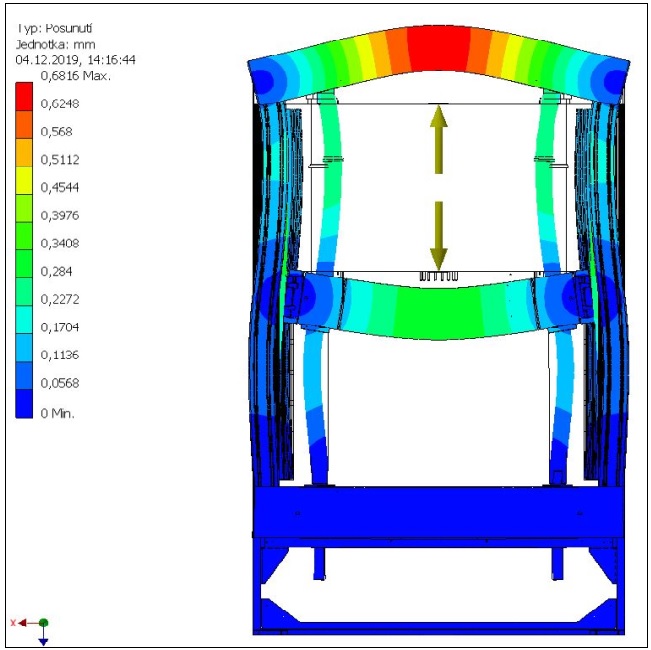Viewport: 651px width, 650px height.
Task: Click the '0,6248' legend value
Action: [x=60, y=103]
